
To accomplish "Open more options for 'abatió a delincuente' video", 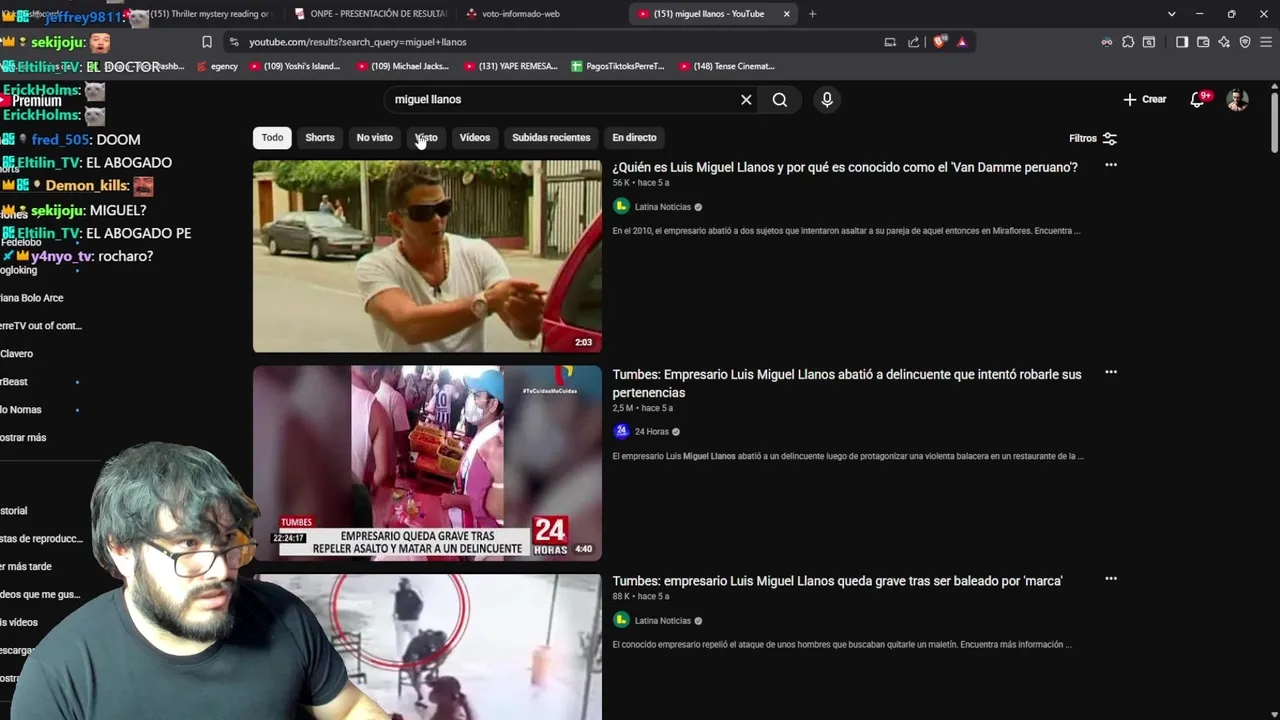I will click(1111, 372).
